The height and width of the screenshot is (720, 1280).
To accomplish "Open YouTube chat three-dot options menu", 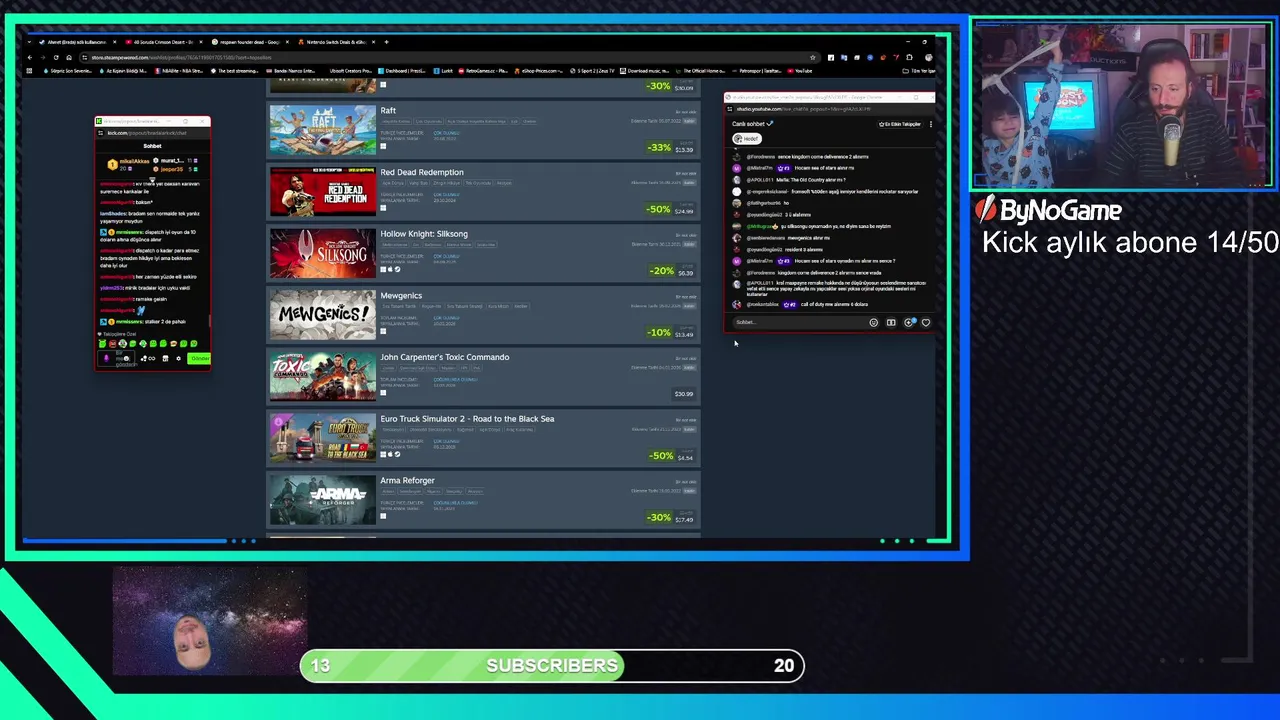I will pos(930,124).
